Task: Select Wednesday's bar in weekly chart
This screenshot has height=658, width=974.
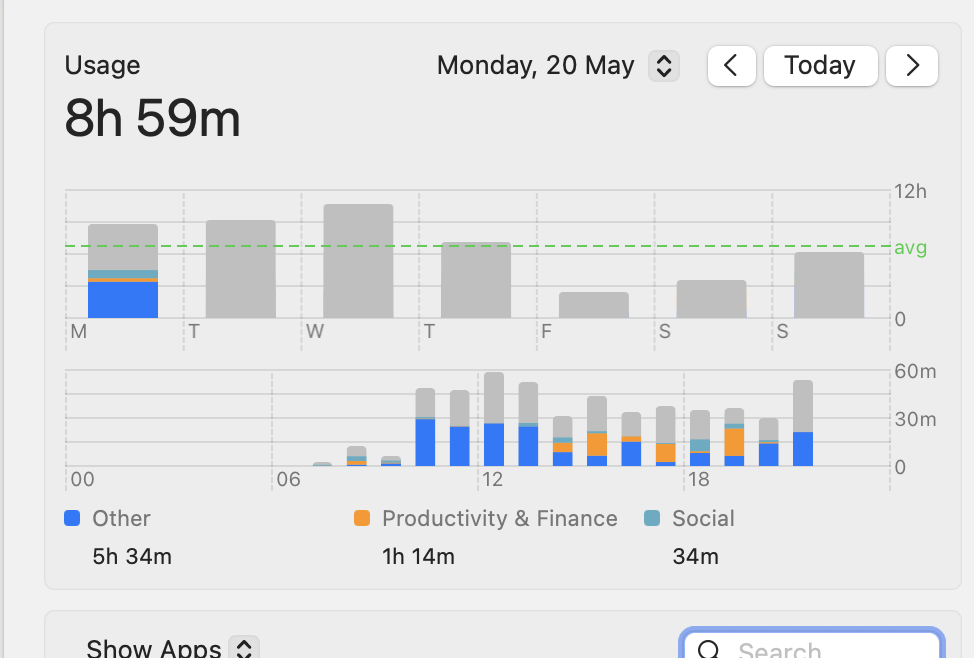Action: click(358, 262)
